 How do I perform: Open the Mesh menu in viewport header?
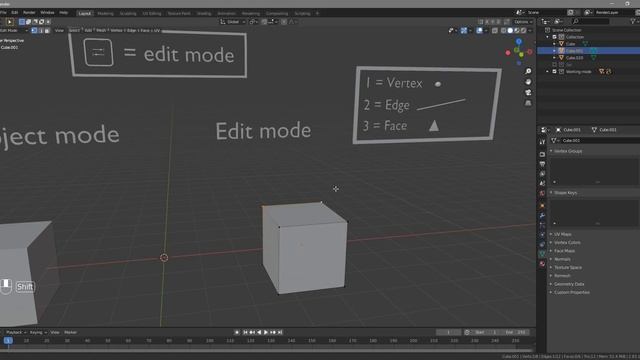[101, 31]
